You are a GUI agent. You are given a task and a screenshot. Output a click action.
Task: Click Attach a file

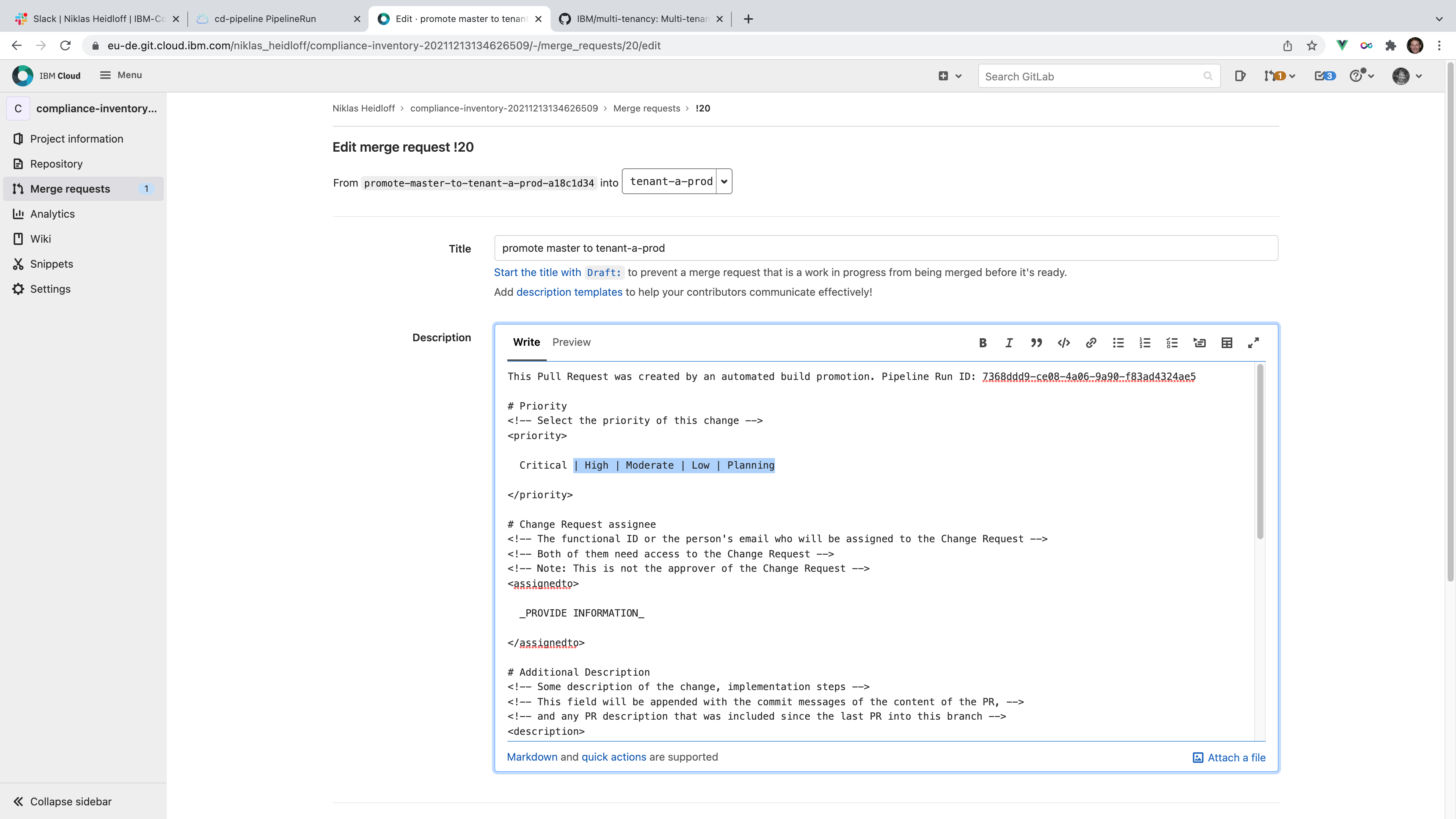(x=1229, y=758)
